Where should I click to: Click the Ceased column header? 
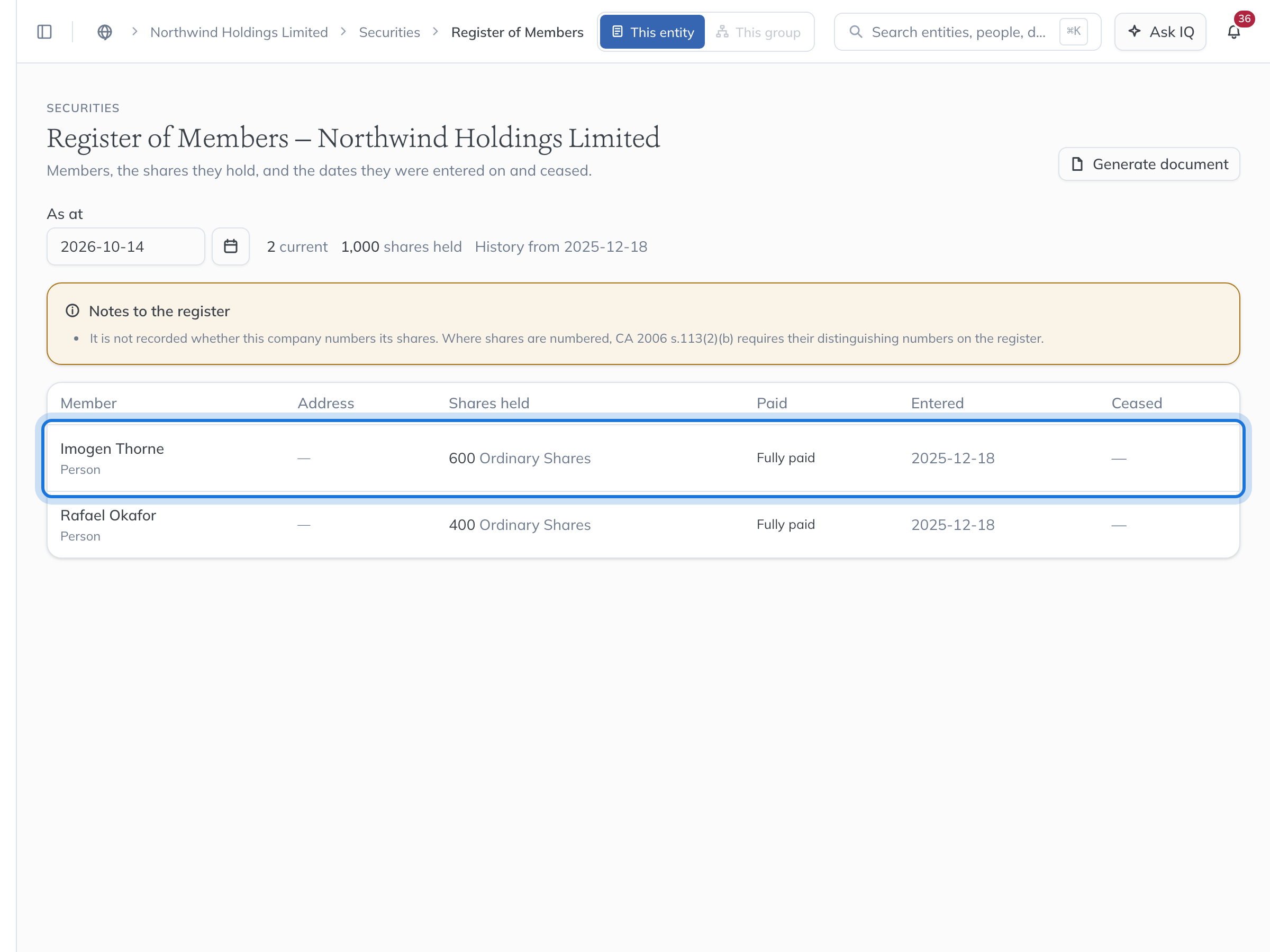(1136, 403)
